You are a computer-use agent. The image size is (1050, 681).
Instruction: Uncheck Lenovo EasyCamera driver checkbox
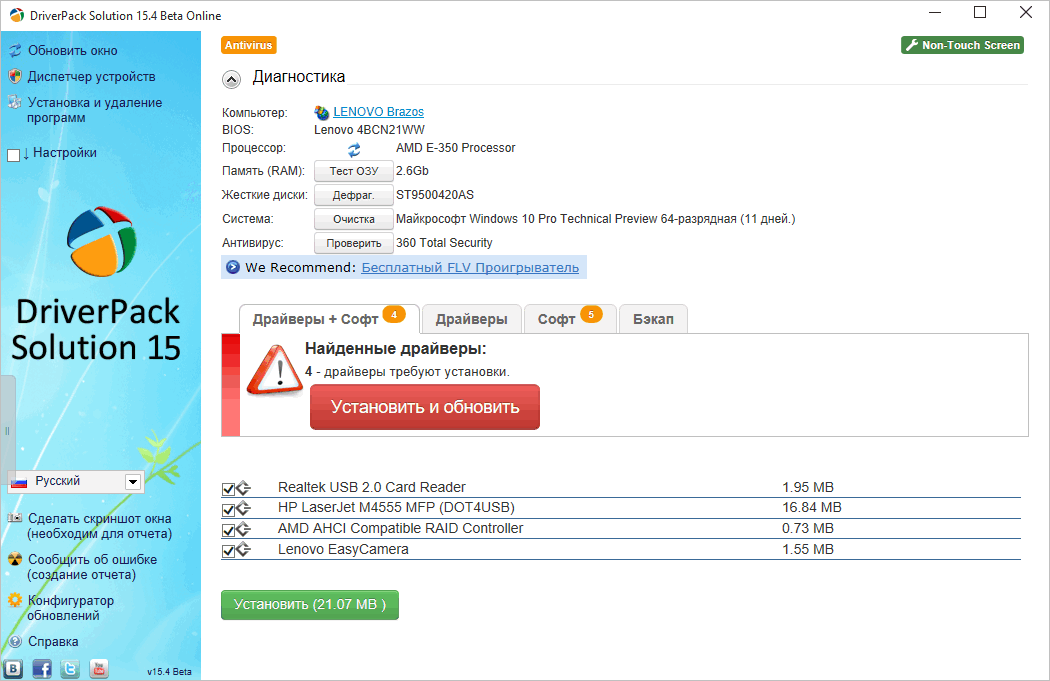[x=228, y=551]
